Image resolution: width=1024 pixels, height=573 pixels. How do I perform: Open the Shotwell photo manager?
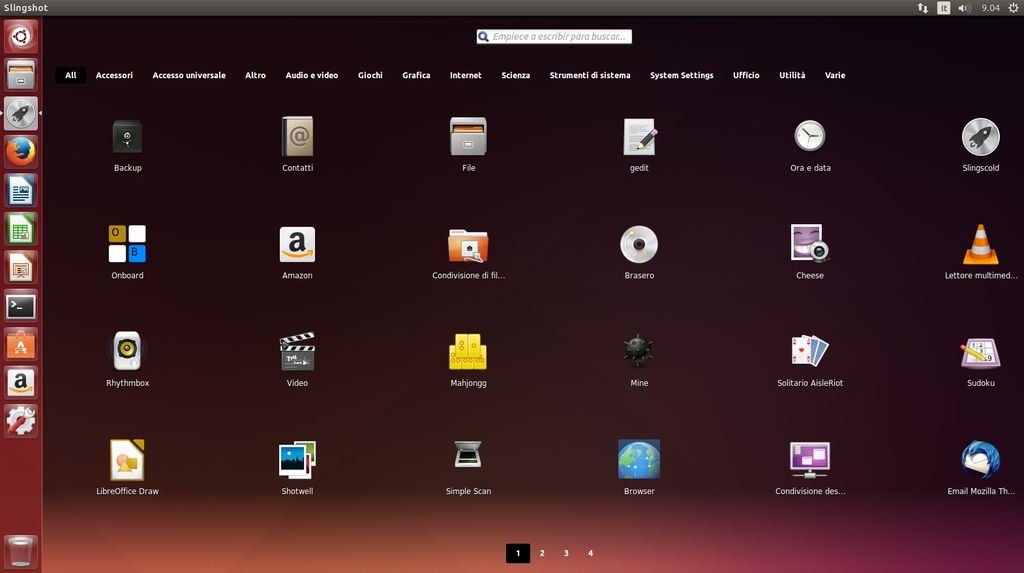(297, 460)
